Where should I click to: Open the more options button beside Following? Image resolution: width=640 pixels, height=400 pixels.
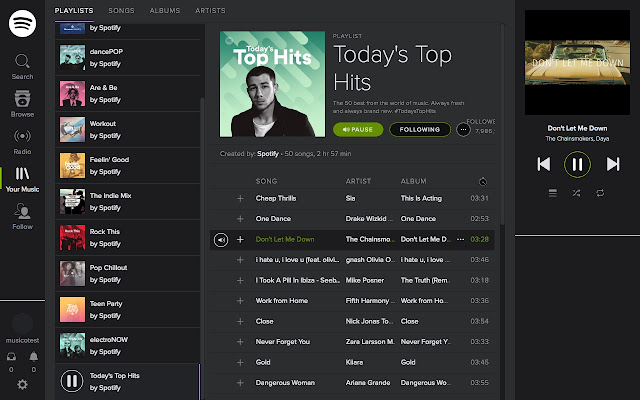point(463,130)
